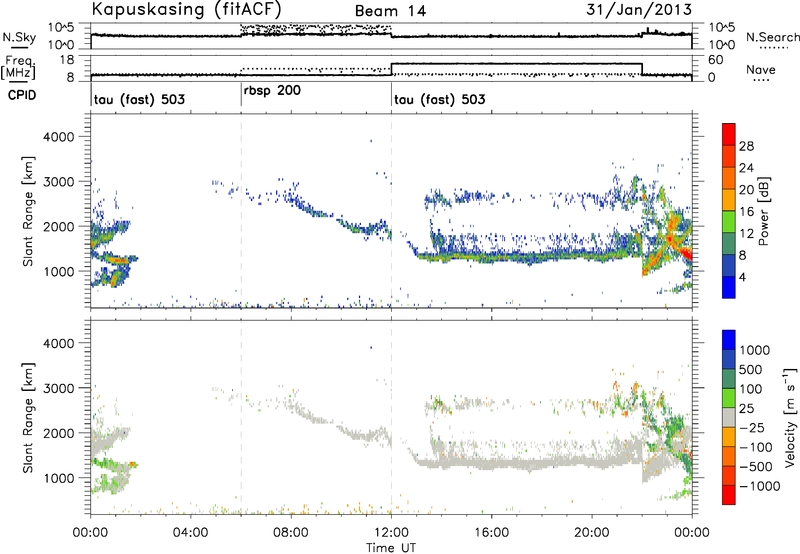Viewport: 800px width, 554px height.
Task: Click the date "31/Jan/2013"
Action: click(639, 9)
